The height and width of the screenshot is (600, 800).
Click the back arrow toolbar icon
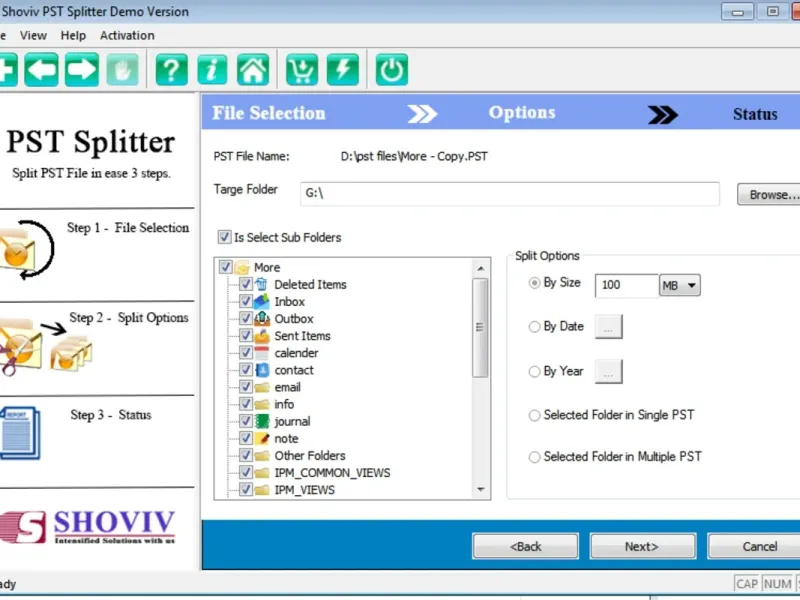[x=41, y=69]
